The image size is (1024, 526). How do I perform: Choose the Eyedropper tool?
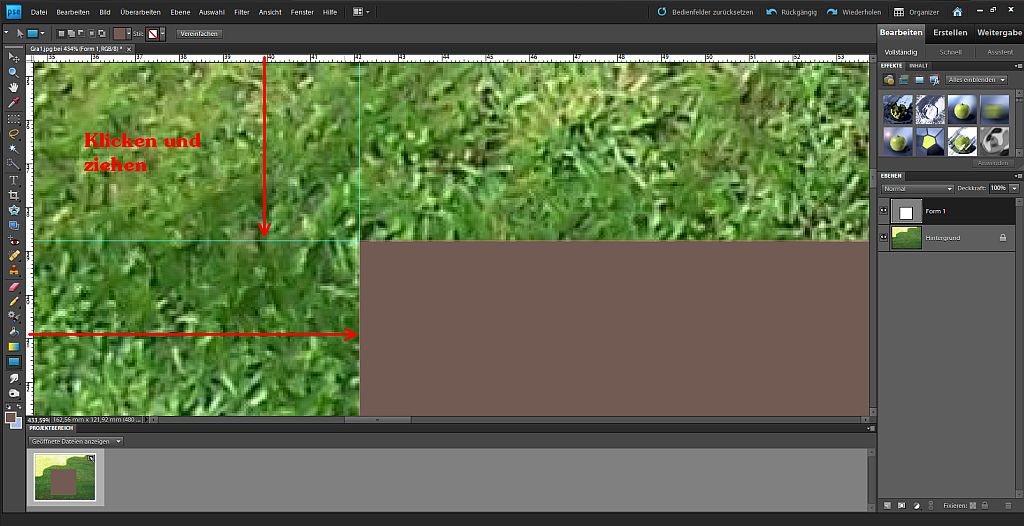click(x=13, y=103)
